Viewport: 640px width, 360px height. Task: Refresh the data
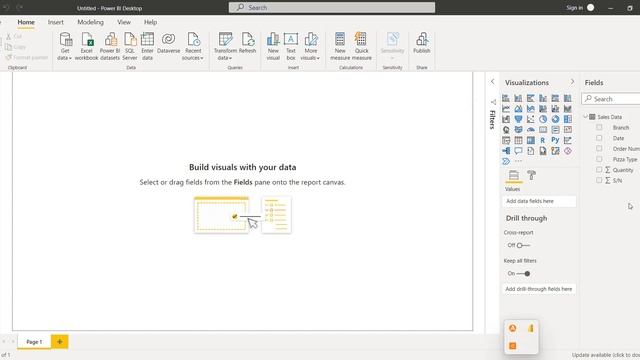pos(247,43)
